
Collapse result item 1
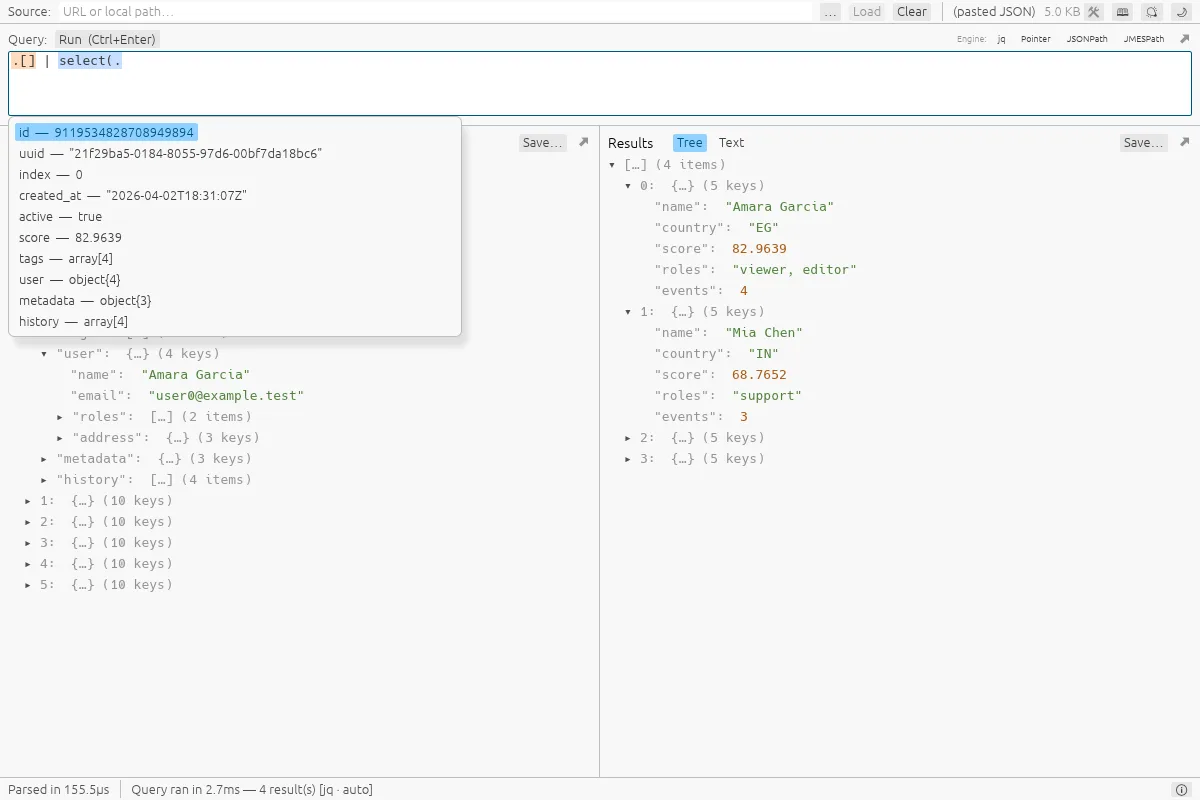[628, 312]
